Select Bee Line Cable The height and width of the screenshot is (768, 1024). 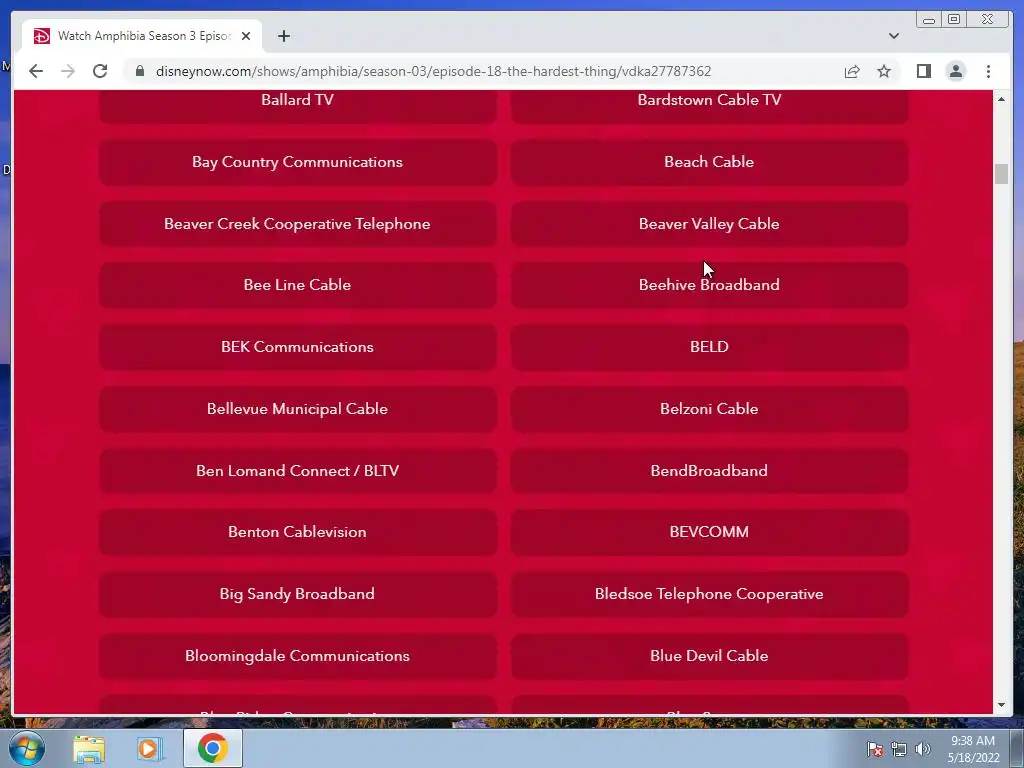(x=297, y=285)
